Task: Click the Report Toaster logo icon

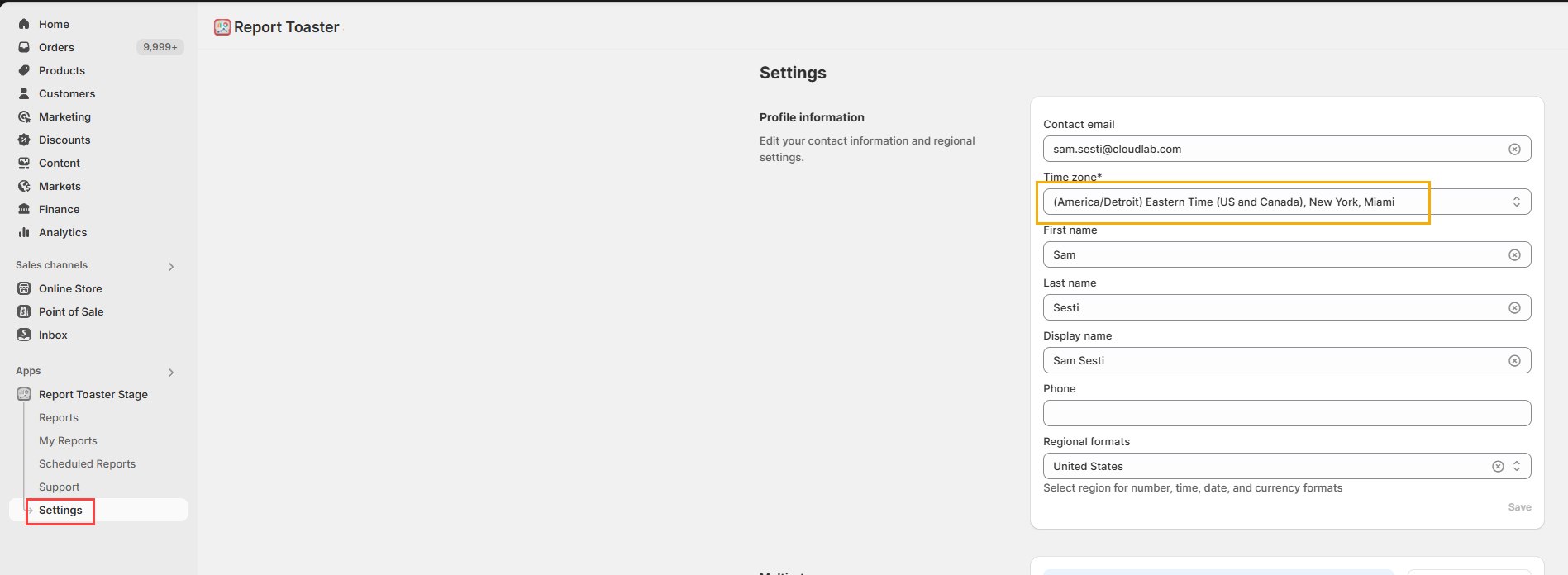Action: tap(222, 27)
